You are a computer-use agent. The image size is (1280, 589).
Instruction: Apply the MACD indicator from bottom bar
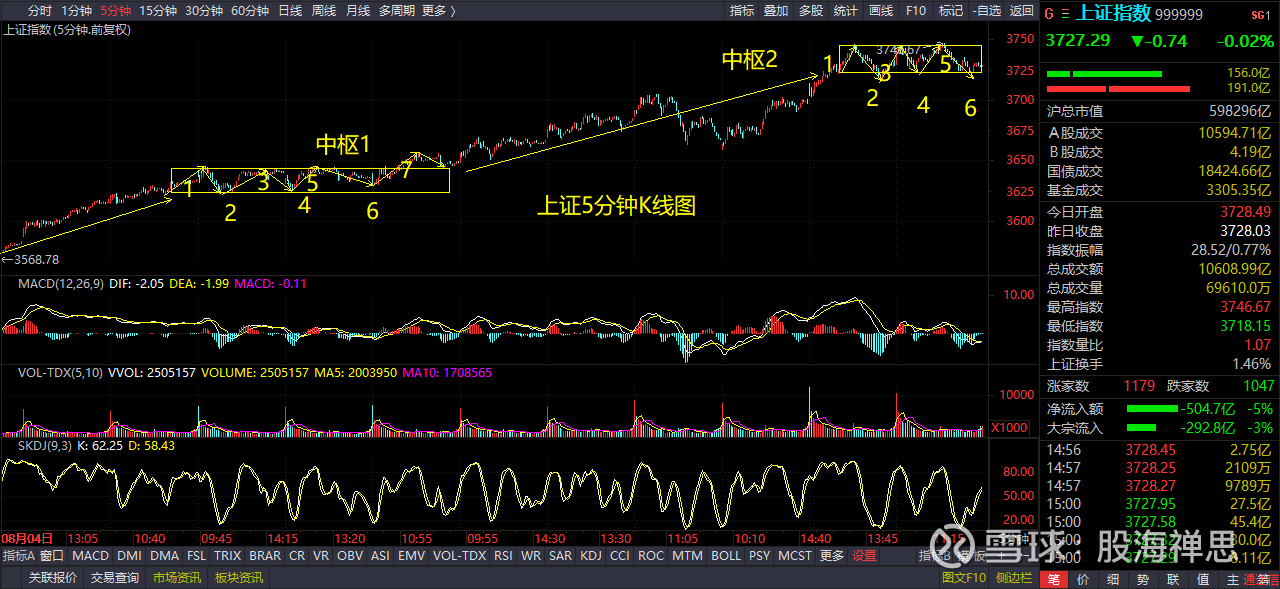click(90, 556)
